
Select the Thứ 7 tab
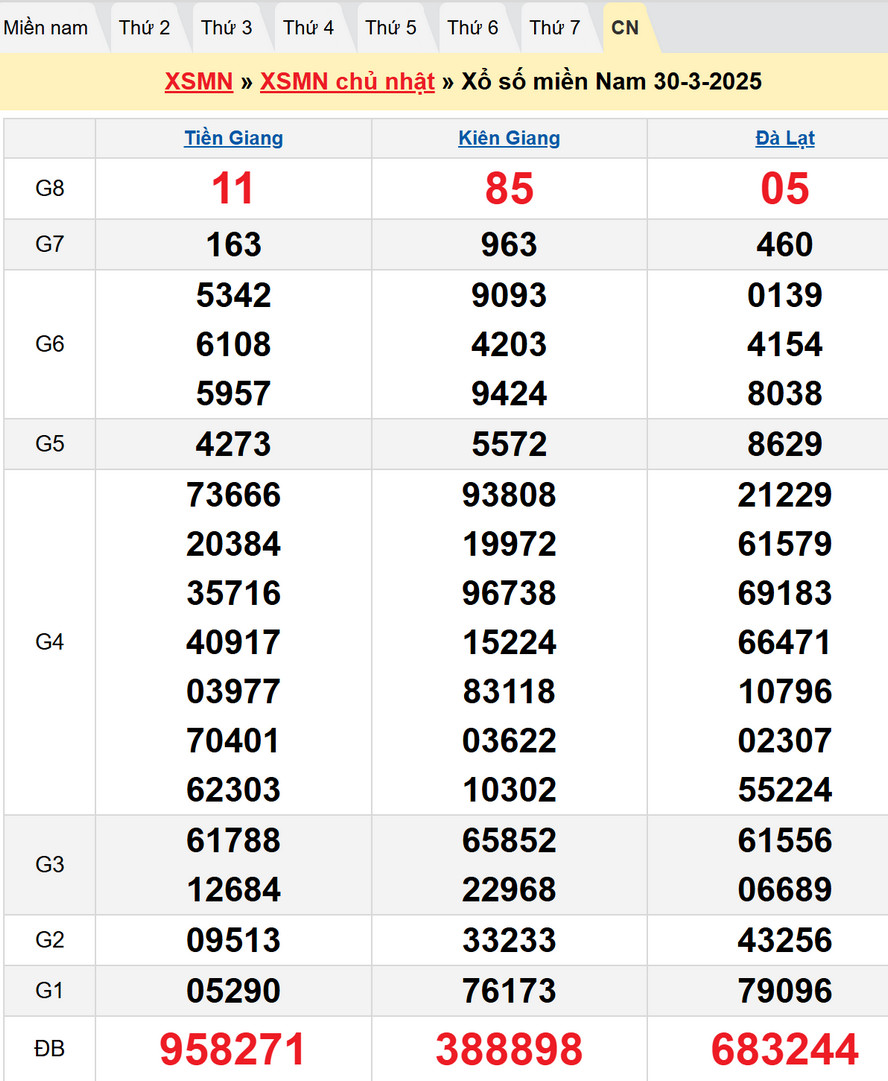pos(554,28)
